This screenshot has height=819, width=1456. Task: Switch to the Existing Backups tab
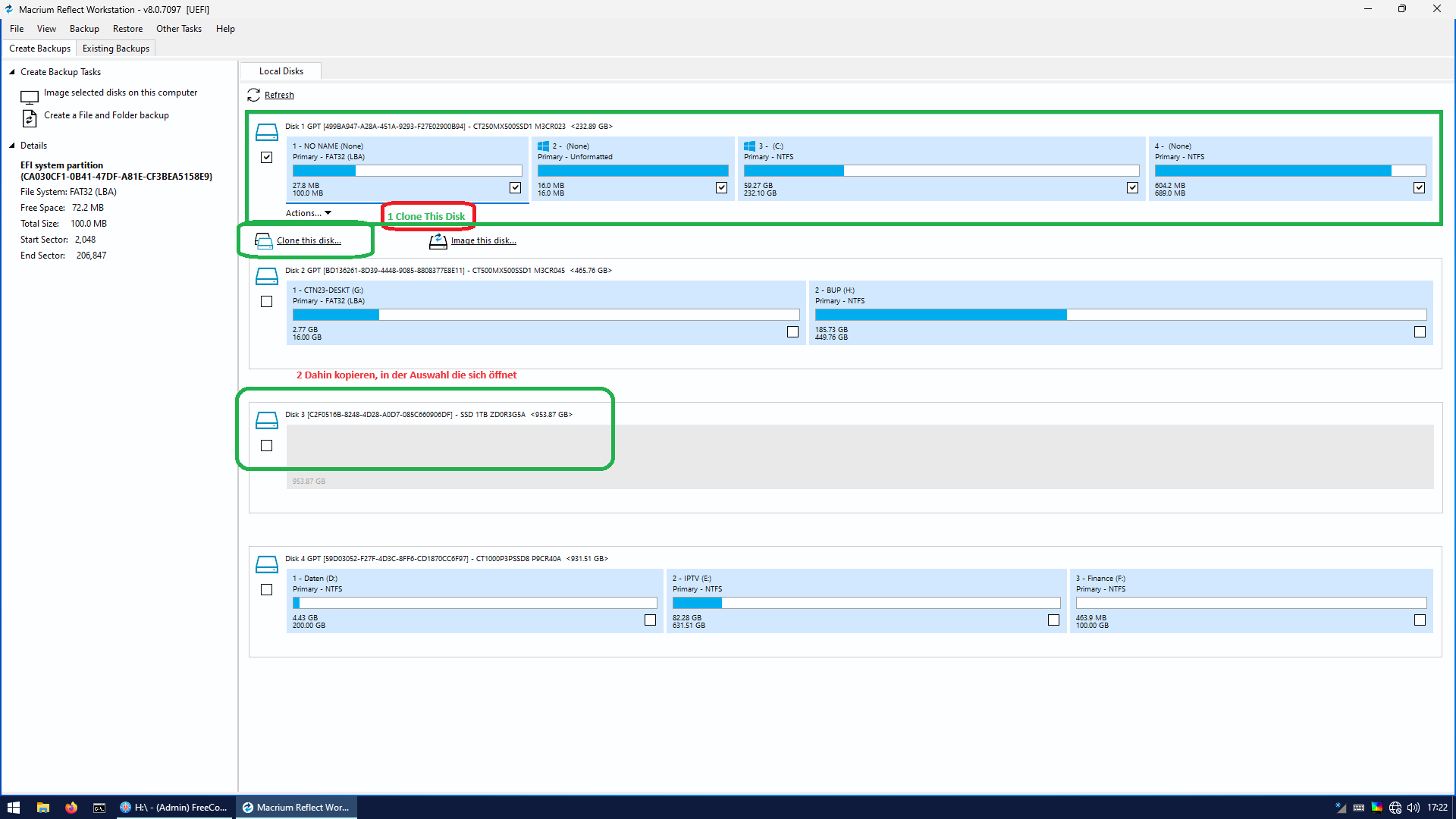pos(116,49)
